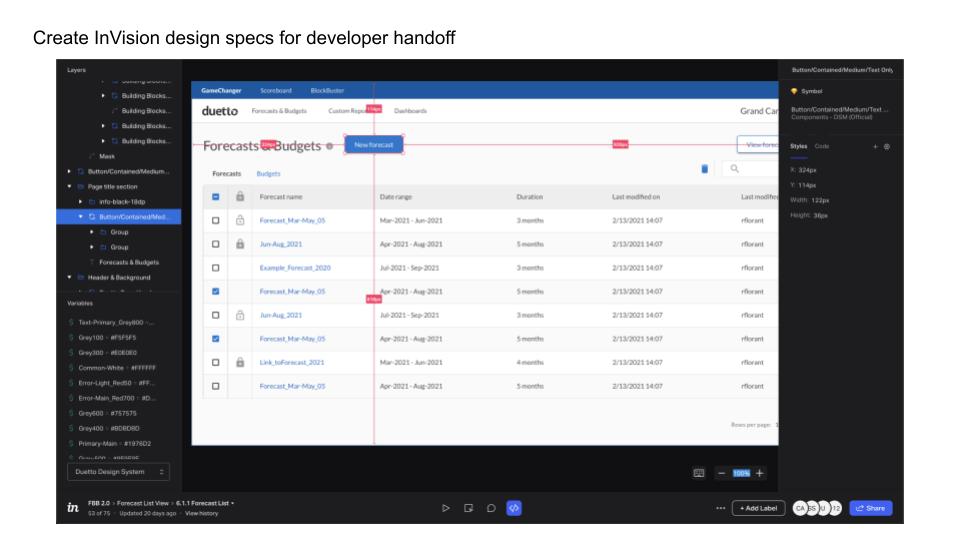Expand the info-black-18dp layer
Image resolution: width=960 pixels, height=540 pixels.
[x=80, y=202]
